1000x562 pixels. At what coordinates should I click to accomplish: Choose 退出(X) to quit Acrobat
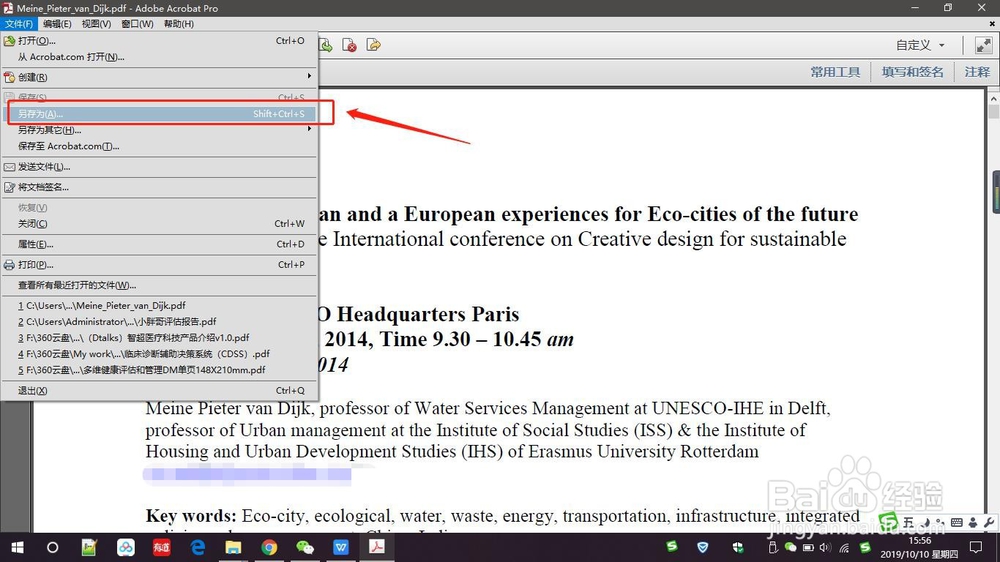pyautogui.click(x=159, y=390)
